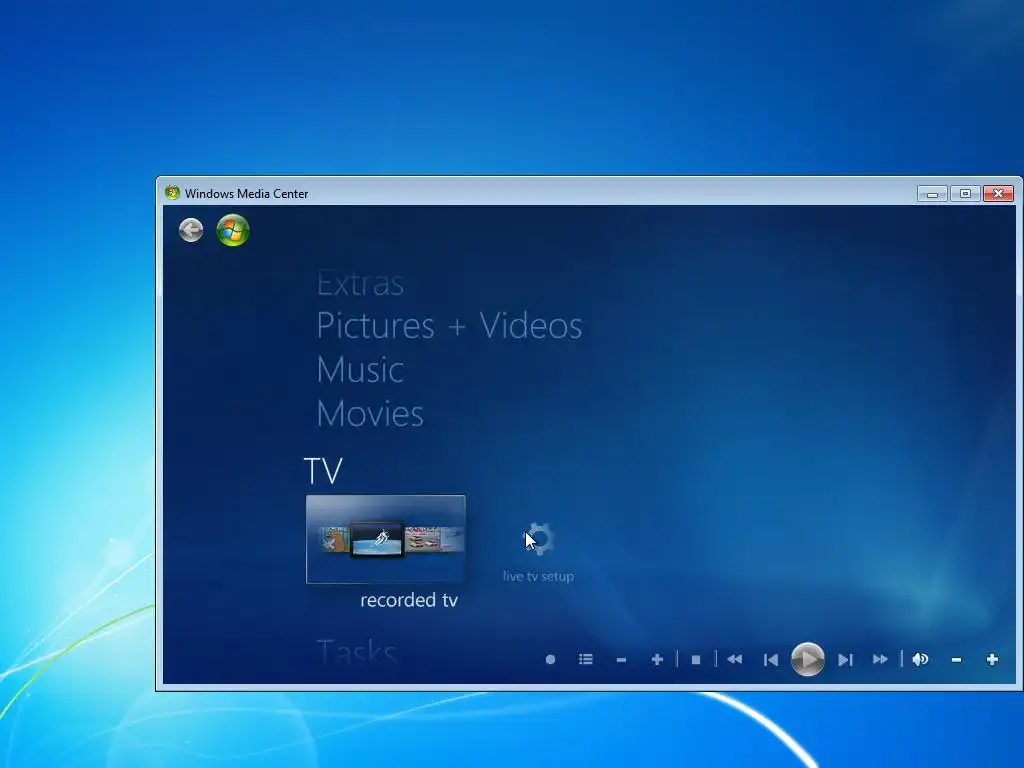1024x768 pixels.
Task: Click the 'live tv setup' label
Action: coord(538,577)
